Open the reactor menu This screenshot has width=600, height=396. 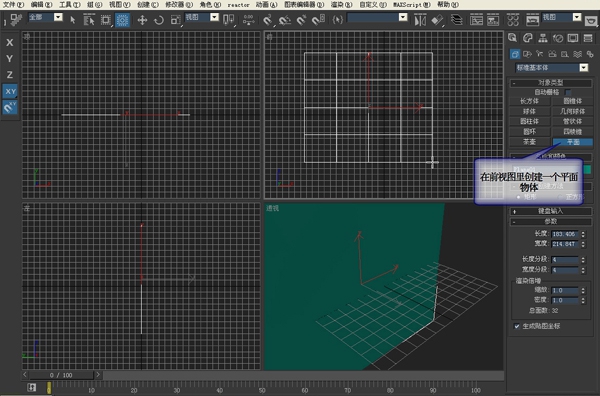pos(238,5)
